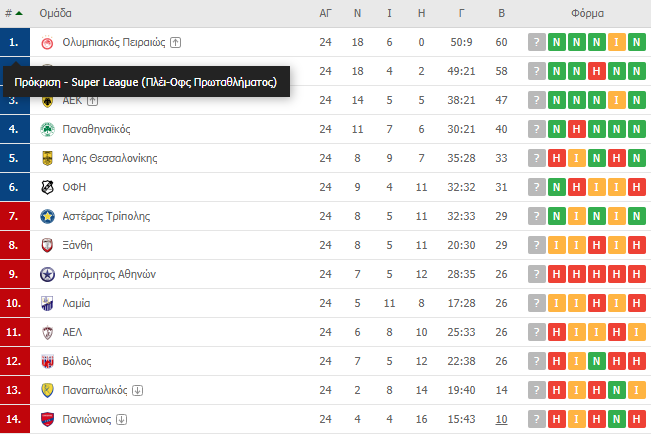This screenshot has height=439, width=651.
Task: Click the Panetolikos club crest icon
Action: [x=47, y=391]
